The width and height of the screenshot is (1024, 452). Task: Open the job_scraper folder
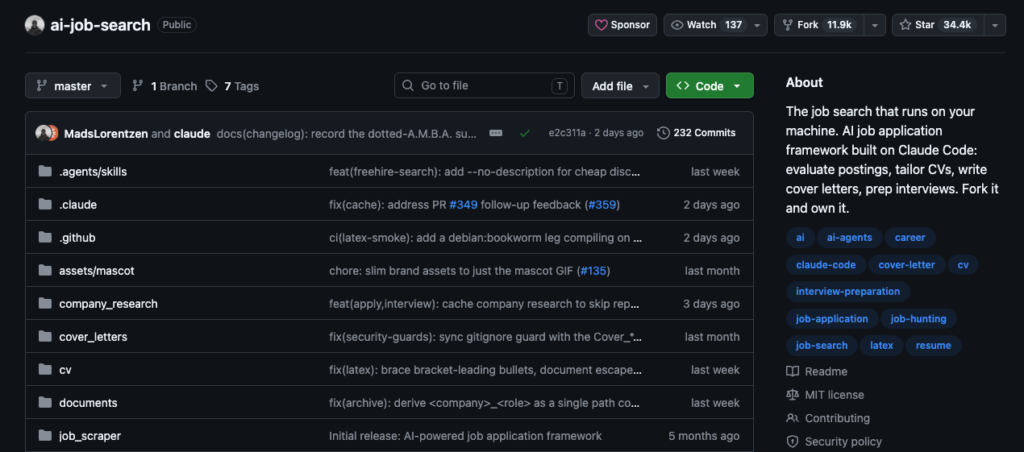click(x=90, y=436)
